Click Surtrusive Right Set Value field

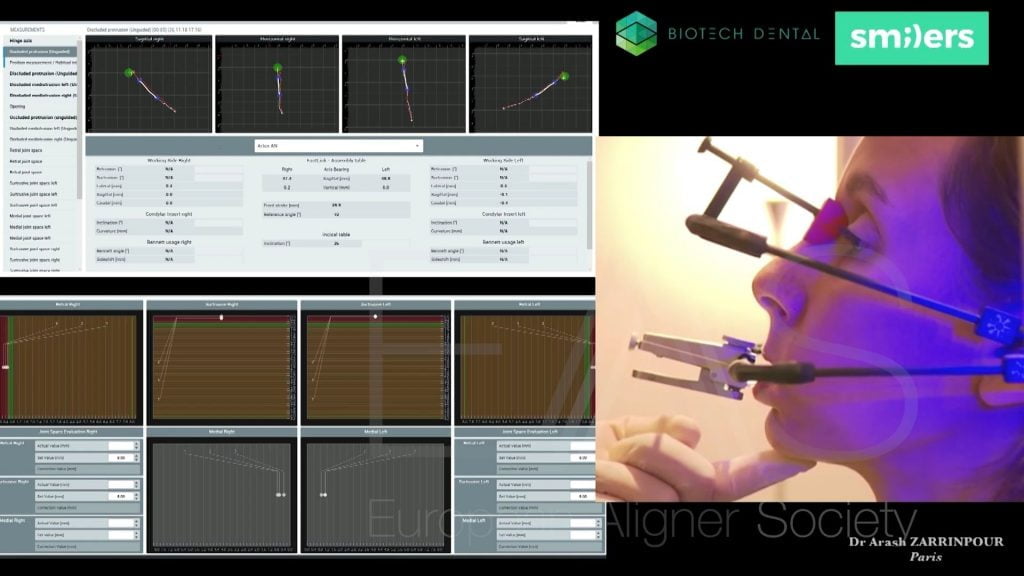122,496
